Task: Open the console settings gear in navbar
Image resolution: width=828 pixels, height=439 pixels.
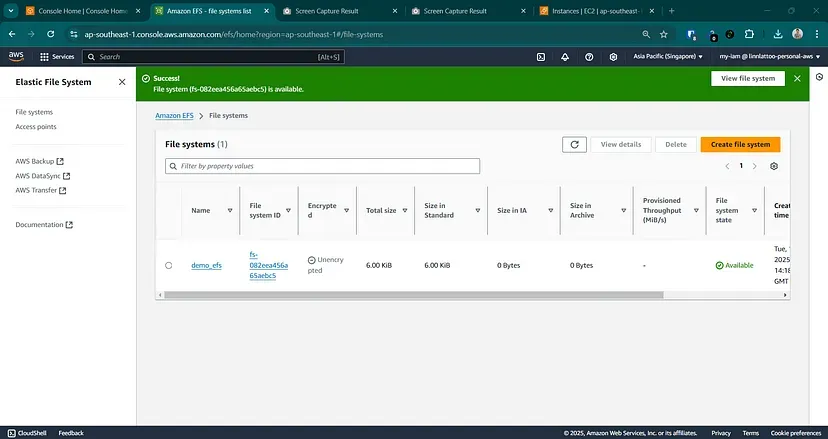Action: [613, 57]
